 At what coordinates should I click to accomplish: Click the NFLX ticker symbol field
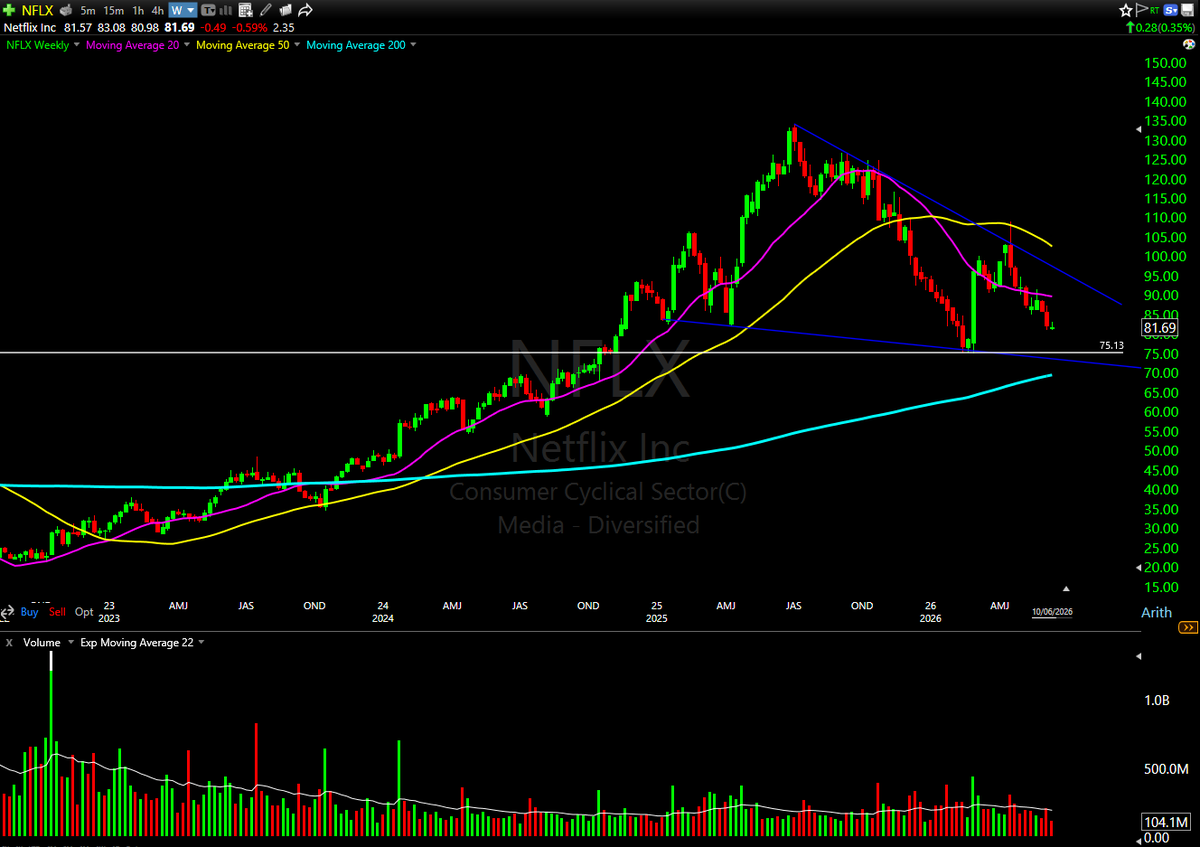pyautogui.click(x=37, y=10)
